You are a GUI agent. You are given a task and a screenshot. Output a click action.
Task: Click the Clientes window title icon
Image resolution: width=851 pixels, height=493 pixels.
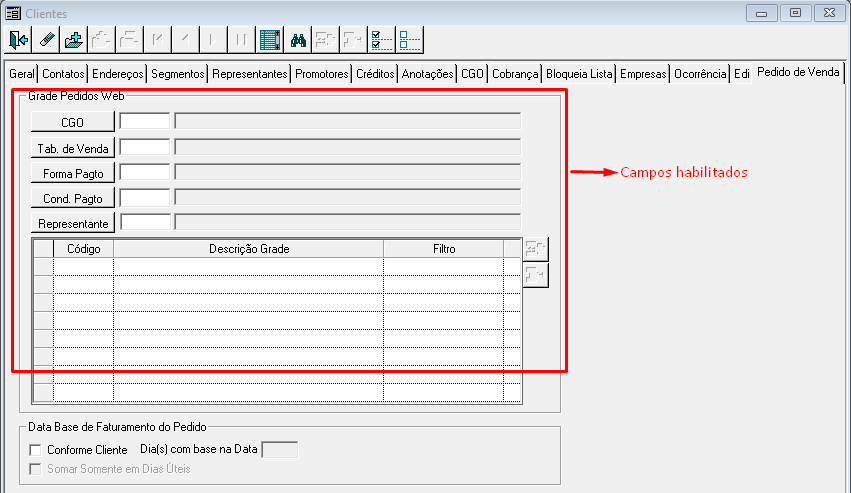pyautogui.click(x=13, y=13)
